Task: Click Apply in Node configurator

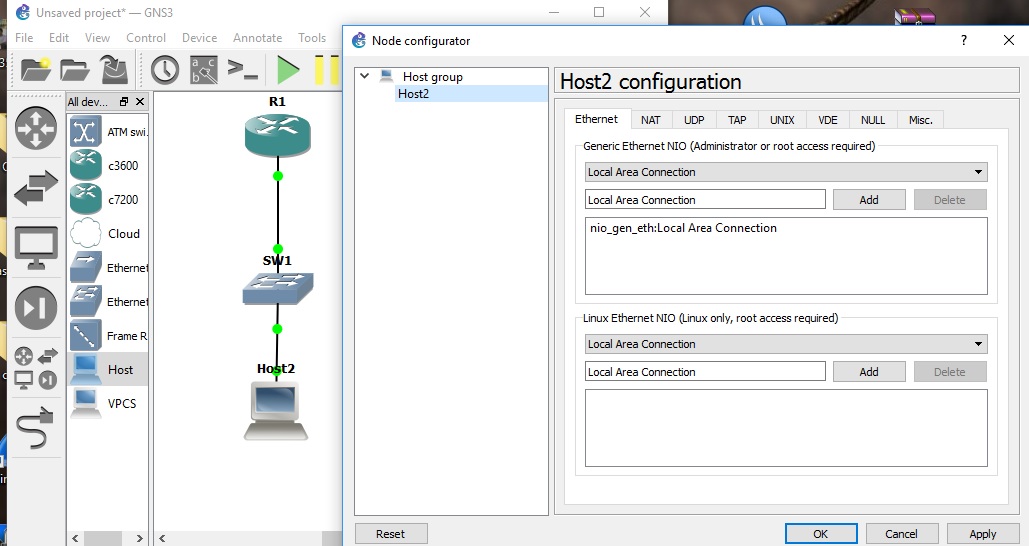Action: (982, 534)
